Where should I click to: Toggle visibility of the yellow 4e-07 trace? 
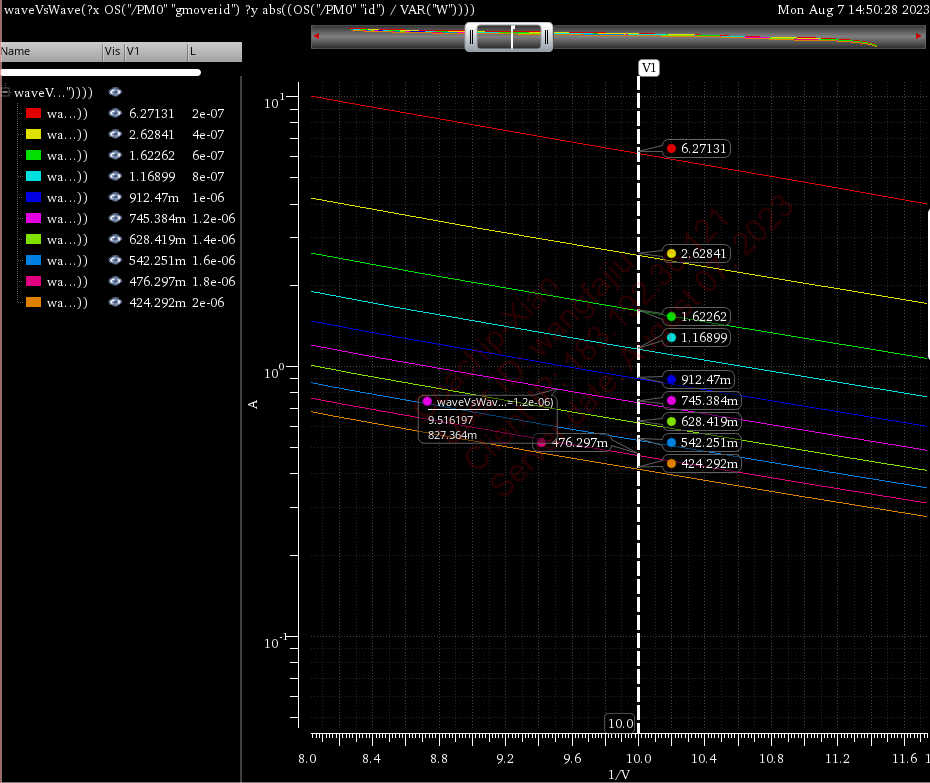[x=115, y=135]
